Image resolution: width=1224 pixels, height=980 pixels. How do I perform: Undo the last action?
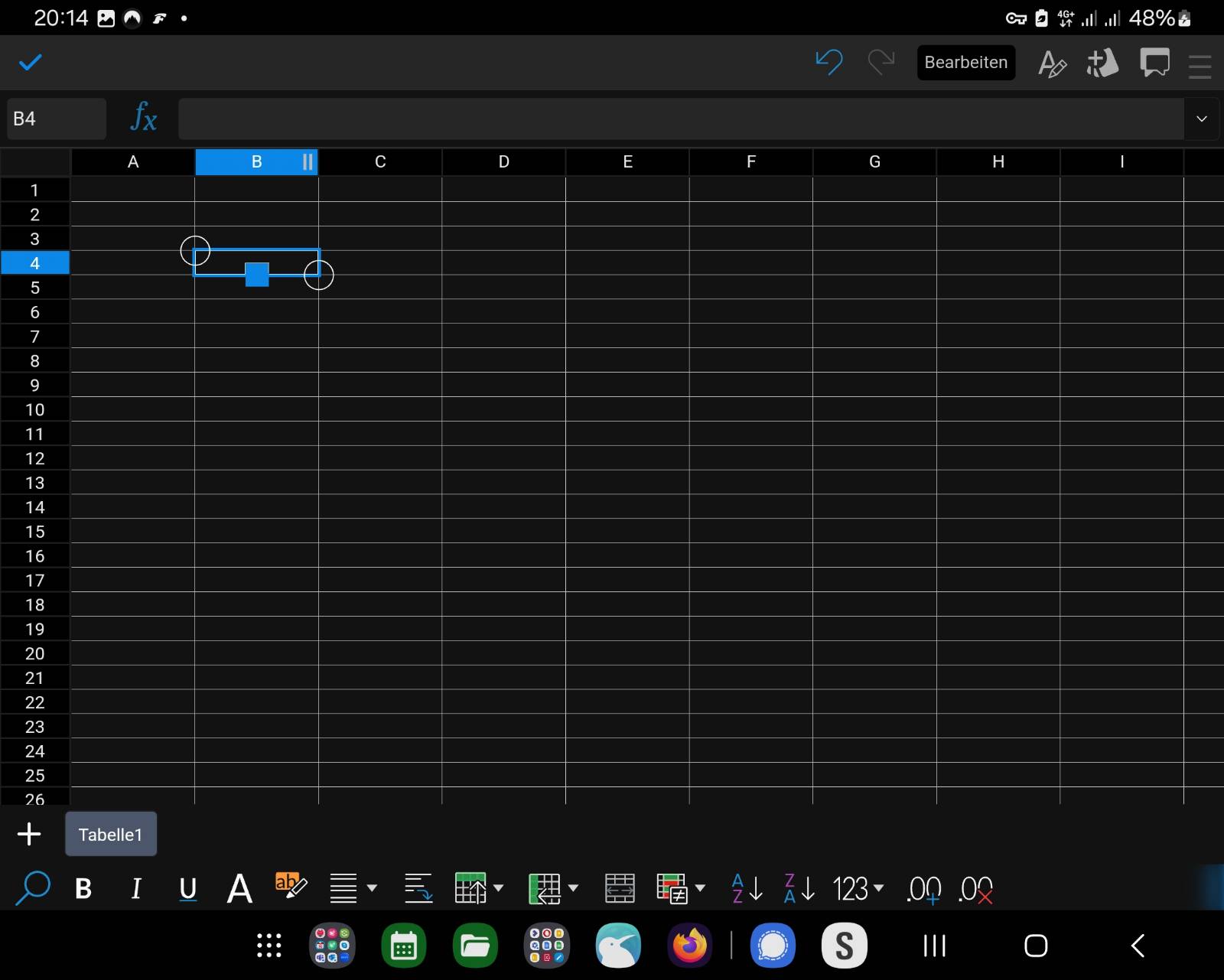click(828, 62)
